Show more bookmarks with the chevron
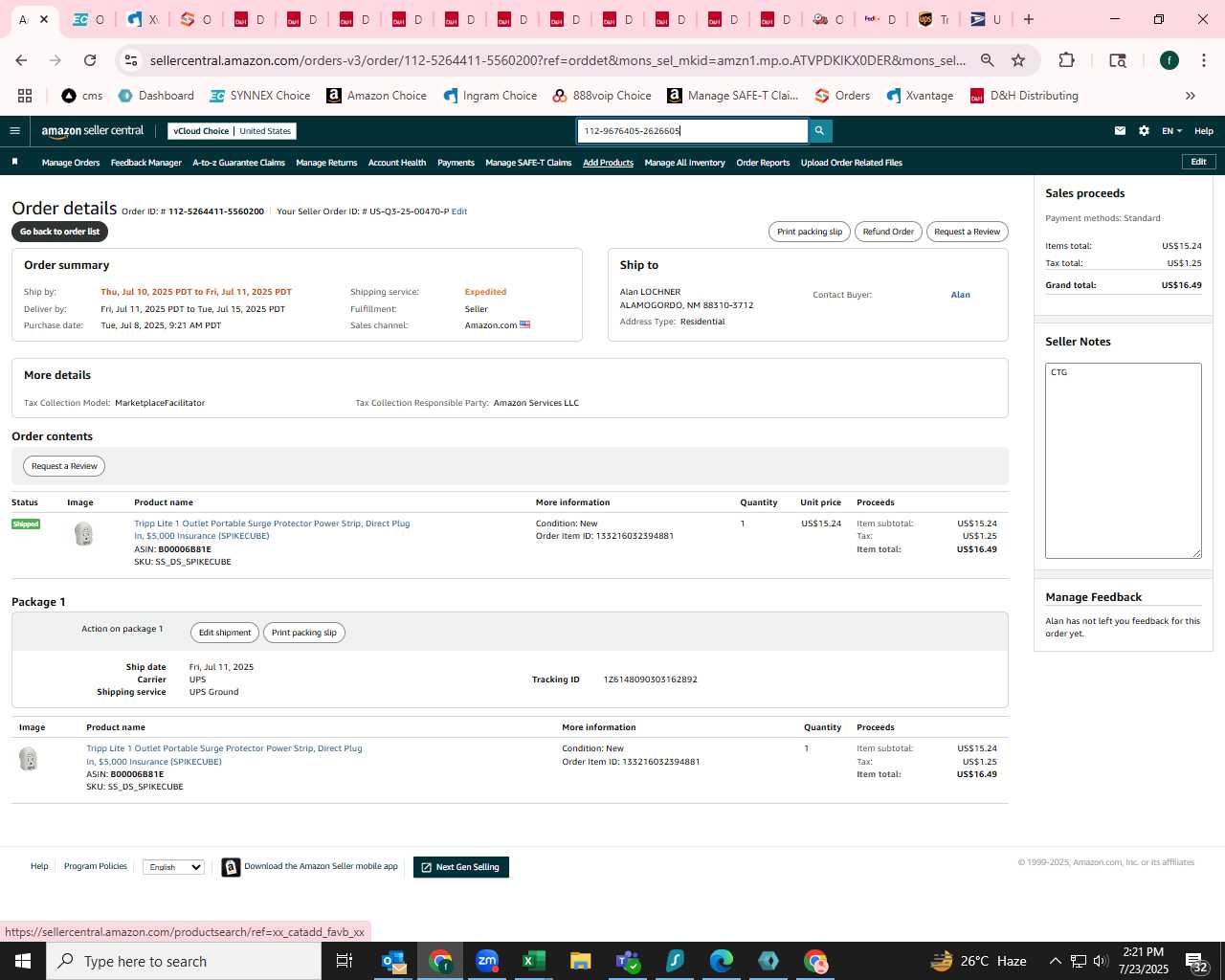The image size is (1225, 980). pos(1191,96)
